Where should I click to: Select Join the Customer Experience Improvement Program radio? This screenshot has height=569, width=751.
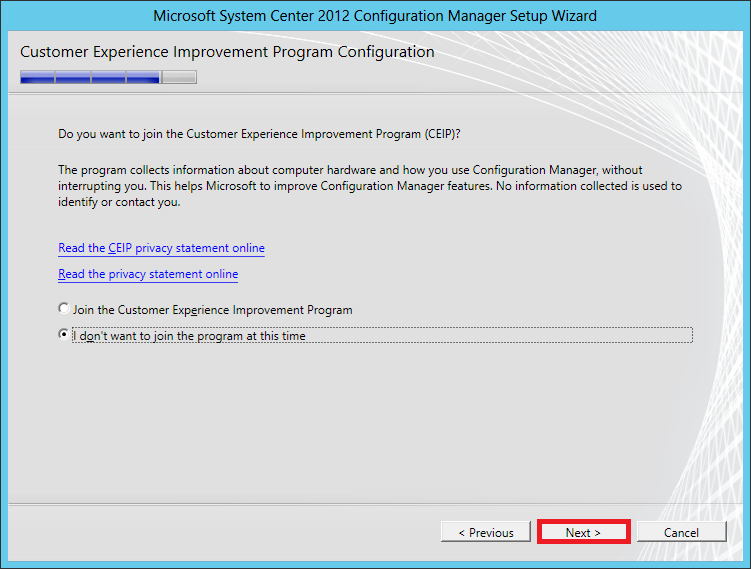coord(65,310)
